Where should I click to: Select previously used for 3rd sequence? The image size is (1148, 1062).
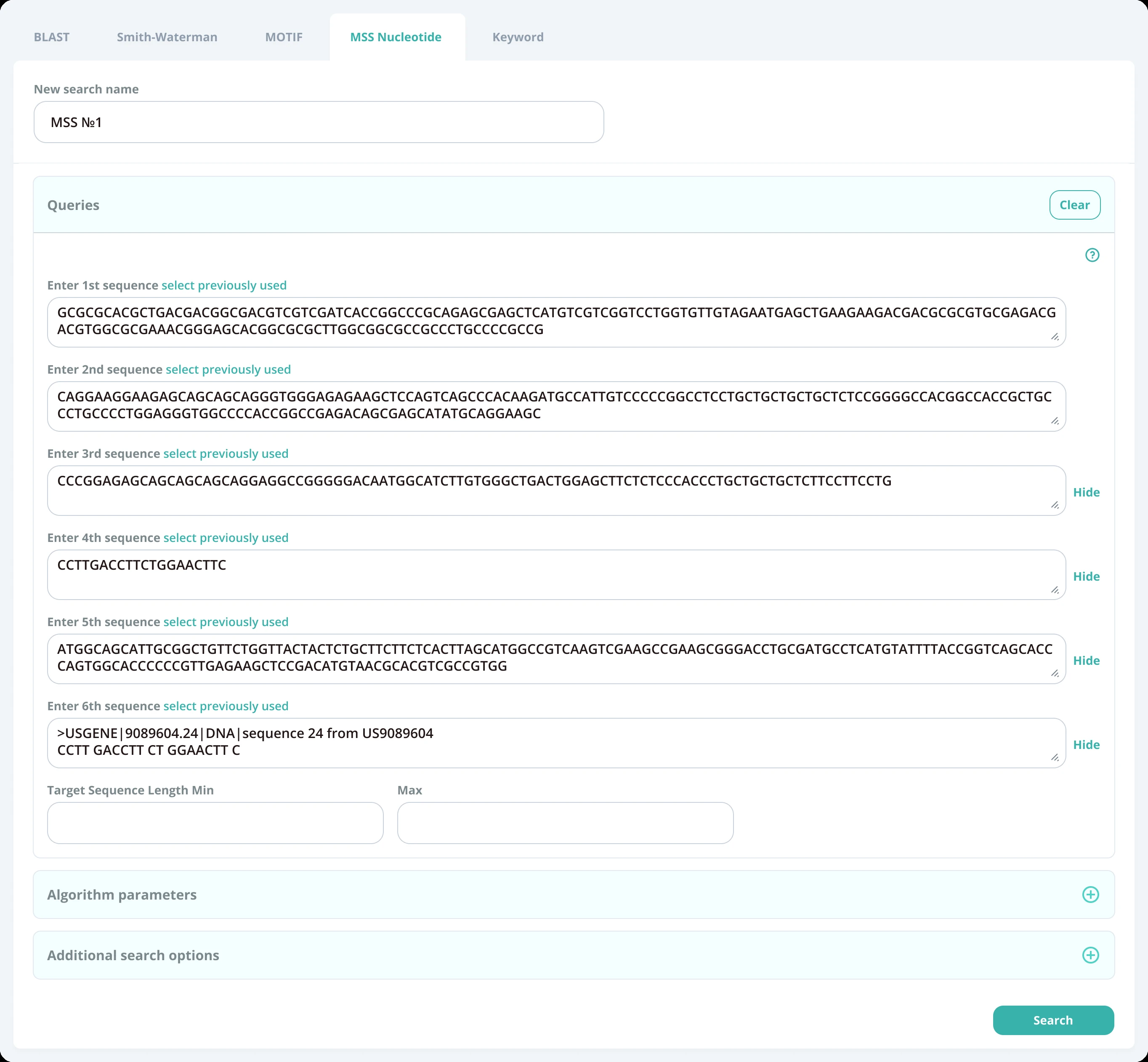tap(226, 454)
